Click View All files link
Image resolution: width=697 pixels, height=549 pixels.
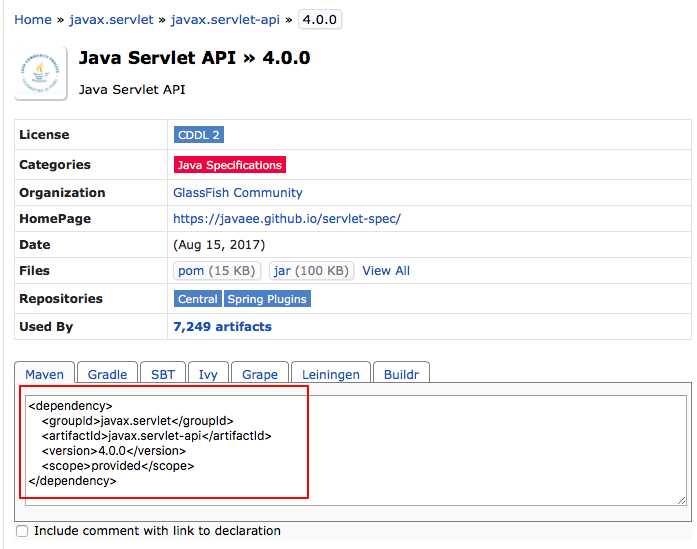tap(386, 271)
